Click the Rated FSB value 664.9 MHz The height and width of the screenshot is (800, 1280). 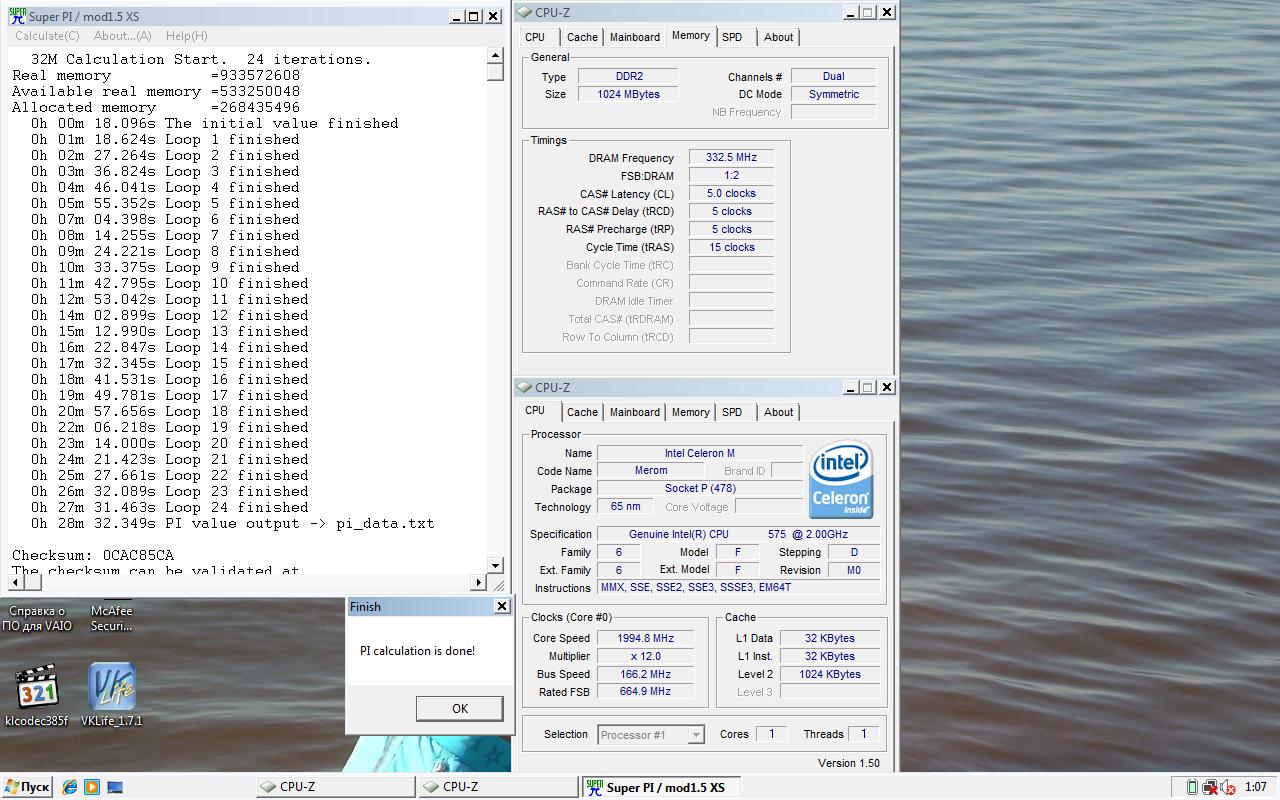click(645, 691)
